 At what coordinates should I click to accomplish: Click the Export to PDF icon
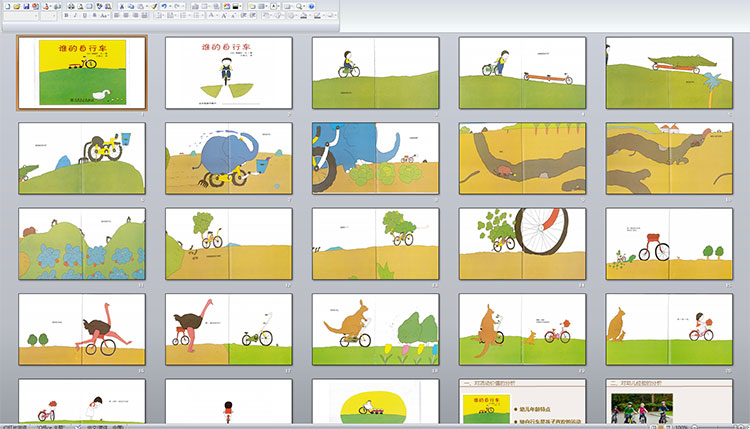click(x=46, y=6)
